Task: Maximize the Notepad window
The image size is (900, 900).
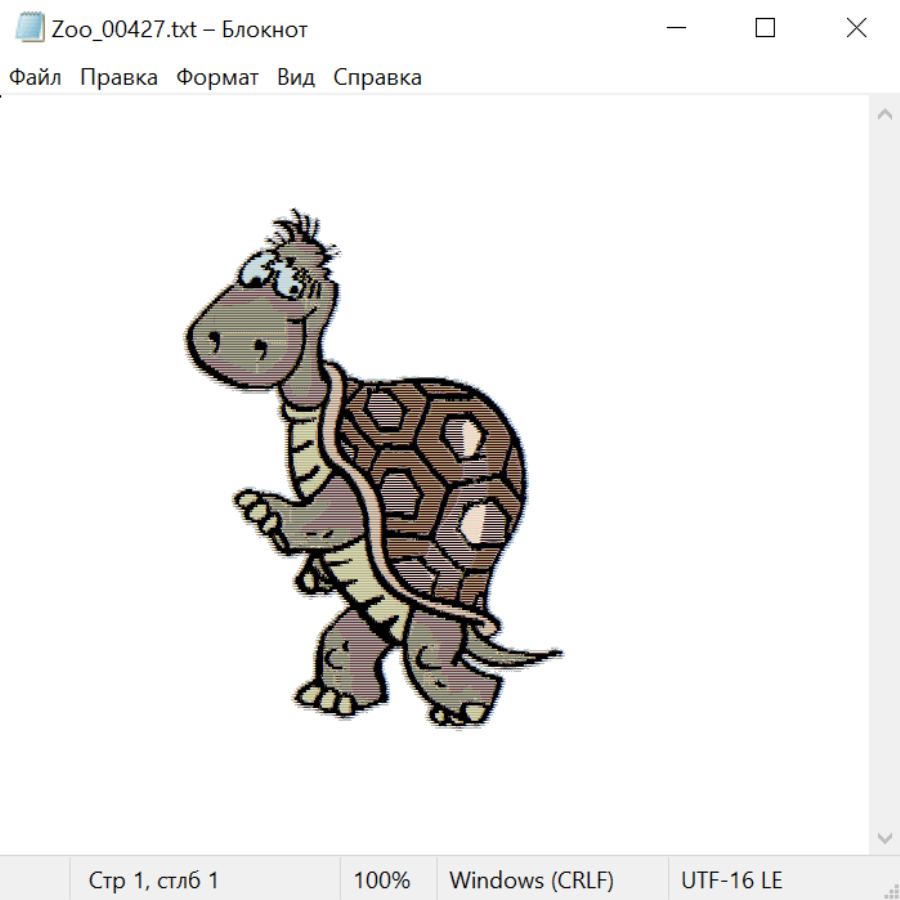Action: 765,29
